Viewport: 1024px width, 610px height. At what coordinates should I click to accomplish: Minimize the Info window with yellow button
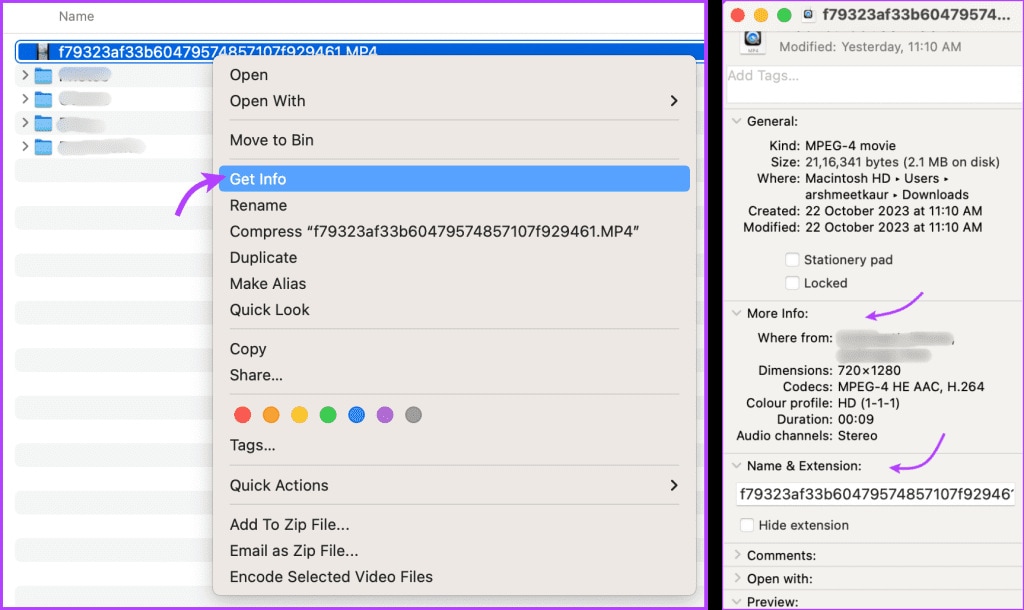[761, 15]
